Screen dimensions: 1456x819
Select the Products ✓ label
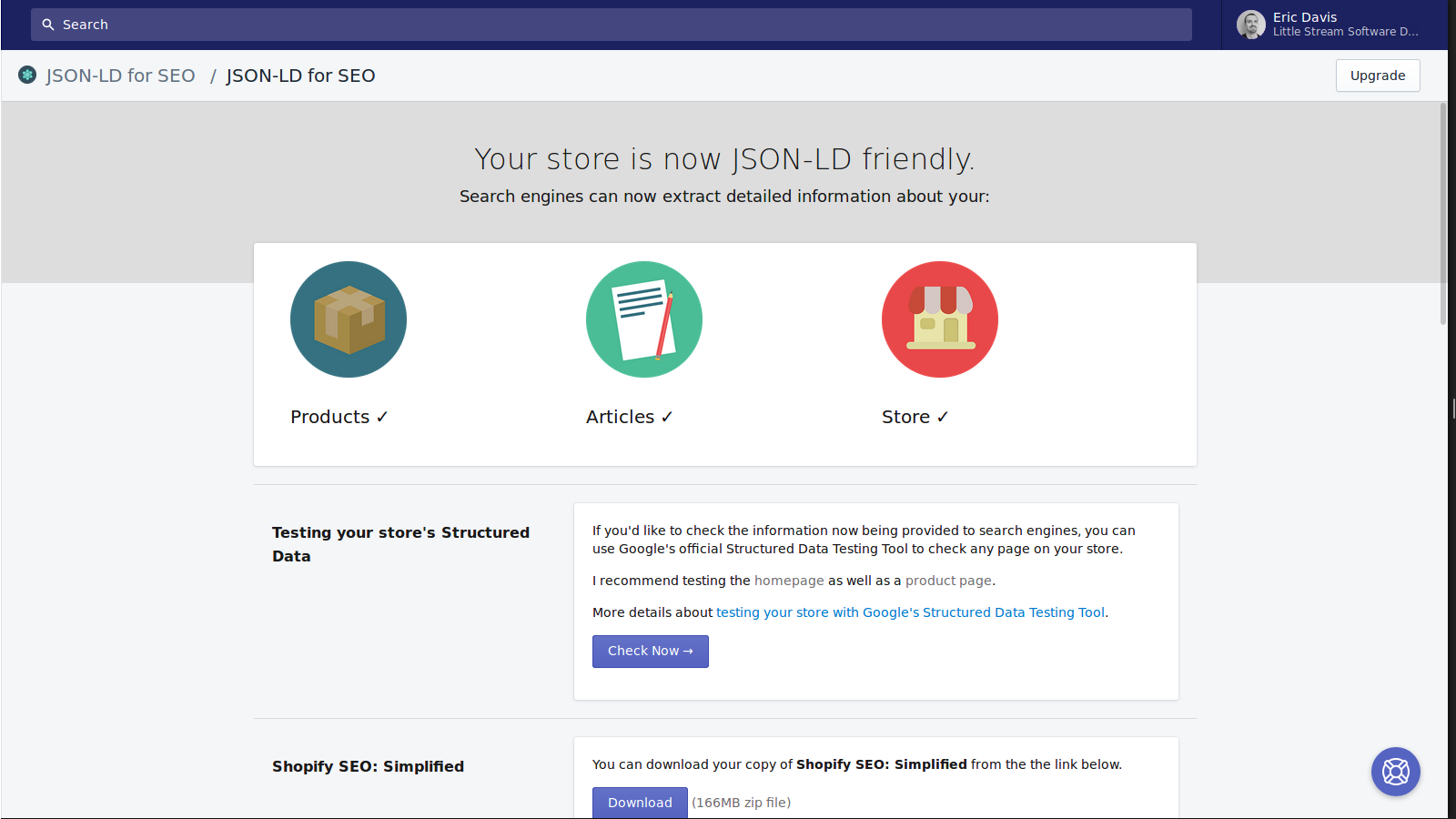tap(339, 417)
